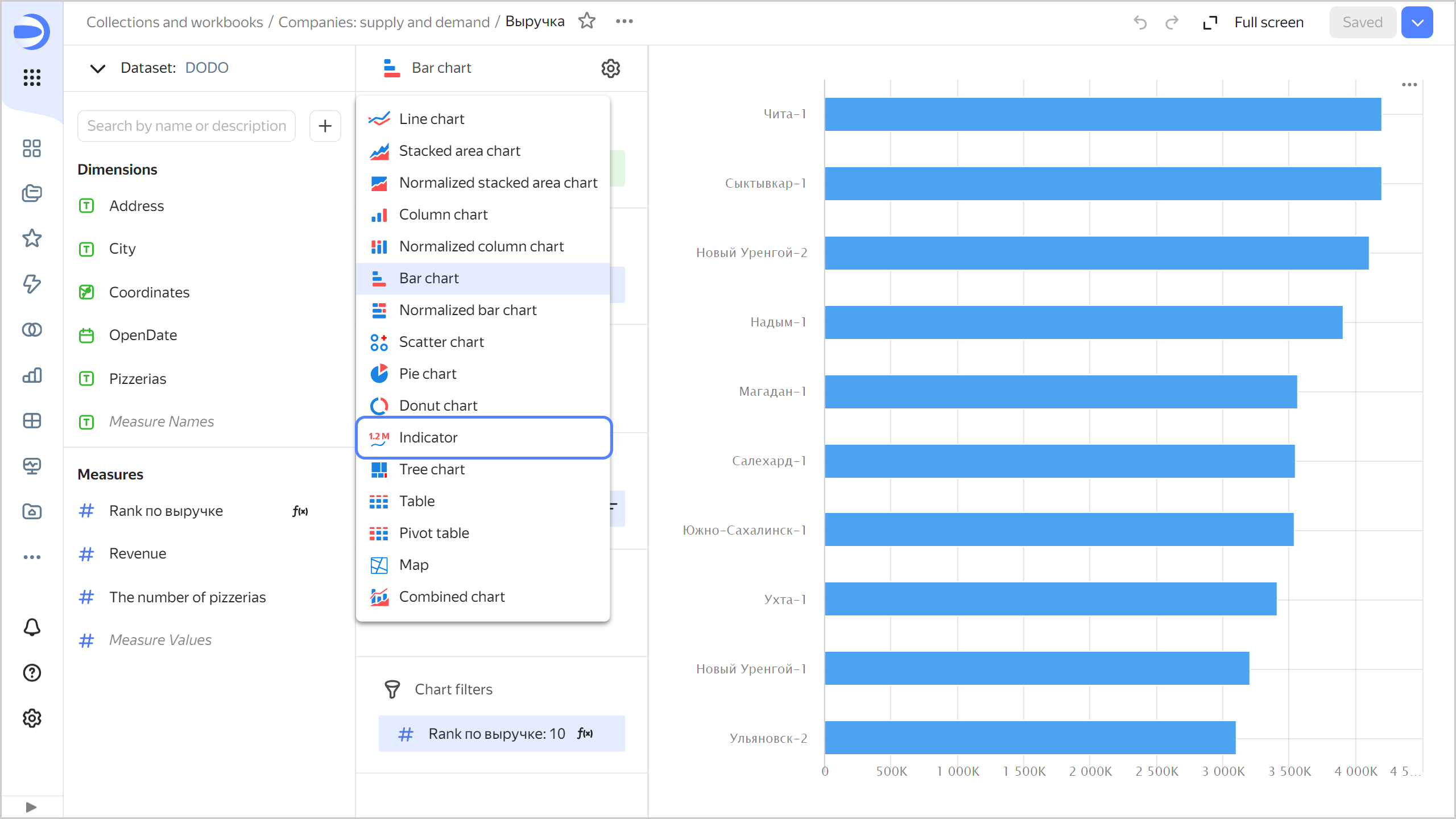Open the save options dropdown arrow

click(x=1417, y=22)
